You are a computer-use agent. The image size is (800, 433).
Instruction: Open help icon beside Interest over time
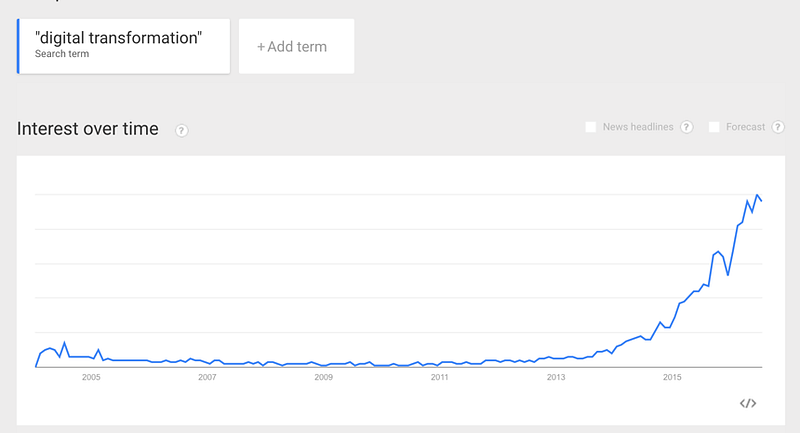click(181, 131)
